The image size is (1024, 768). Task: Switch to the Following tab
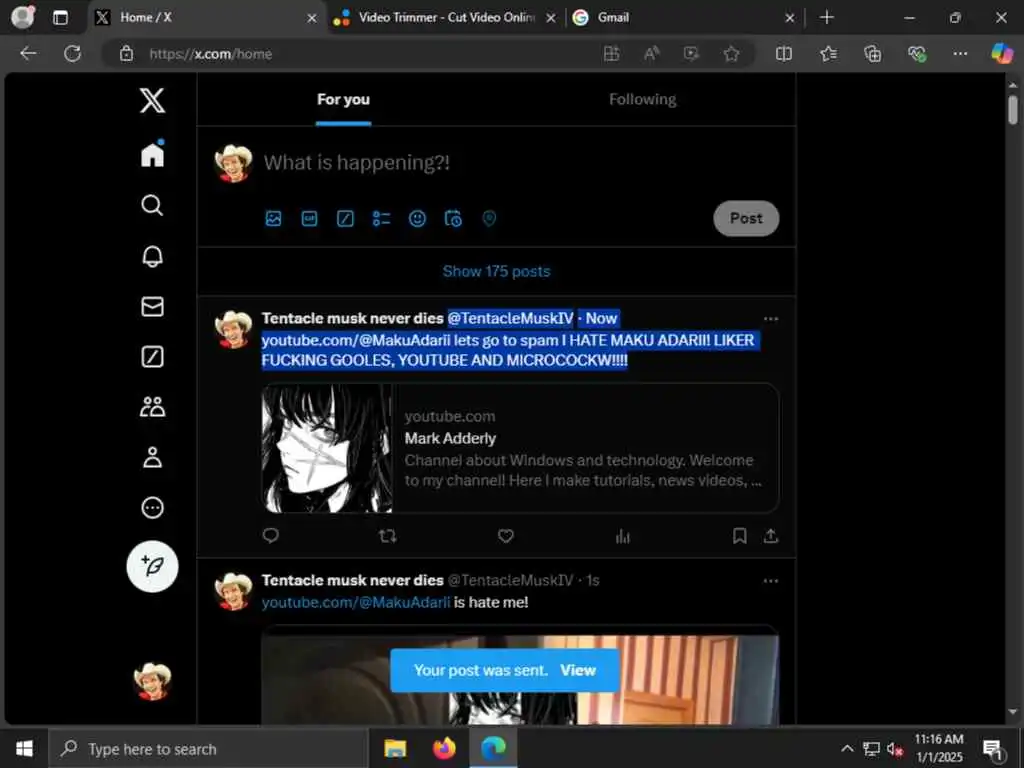pos(643,99)
